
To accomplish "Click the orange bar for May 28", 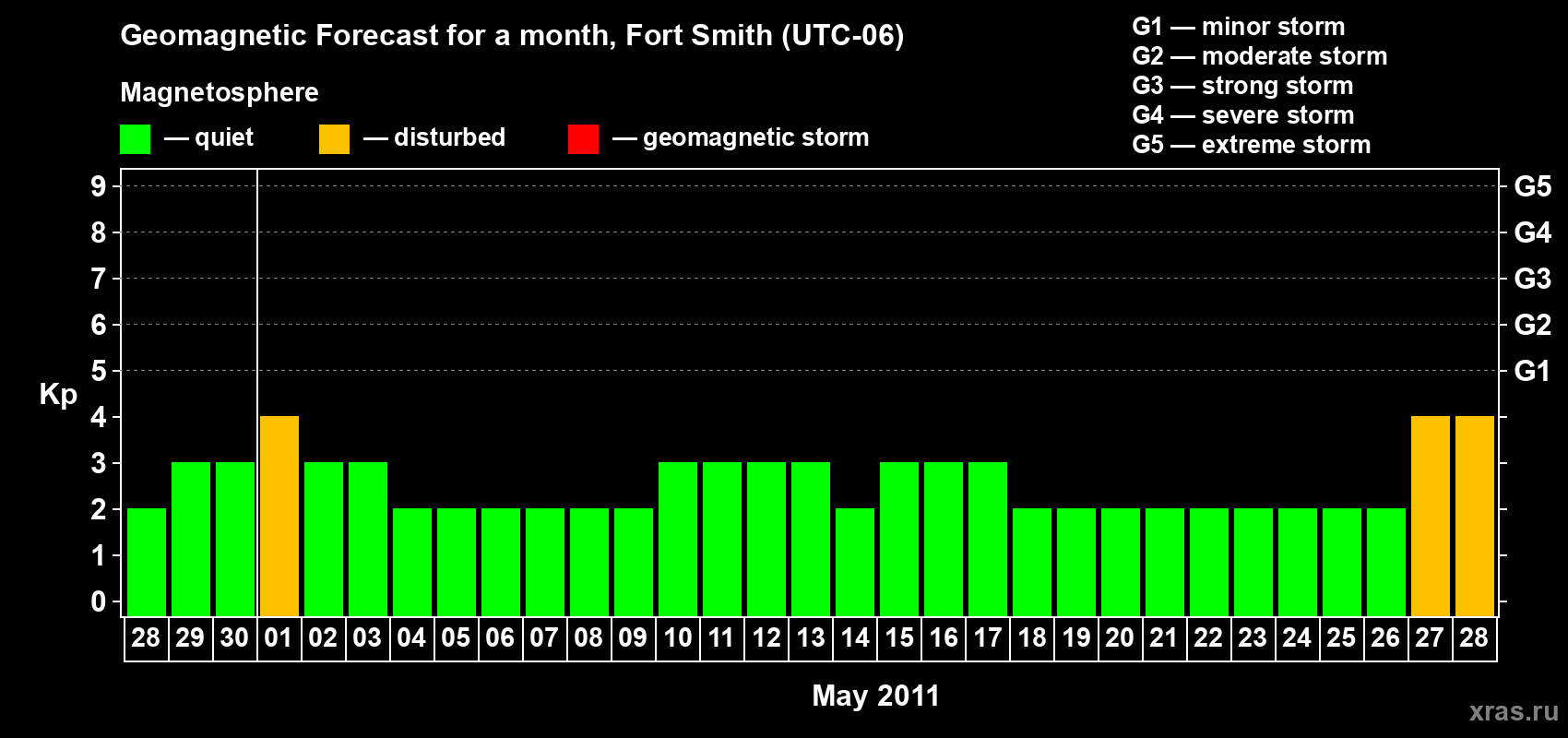I will [1475, 516].
